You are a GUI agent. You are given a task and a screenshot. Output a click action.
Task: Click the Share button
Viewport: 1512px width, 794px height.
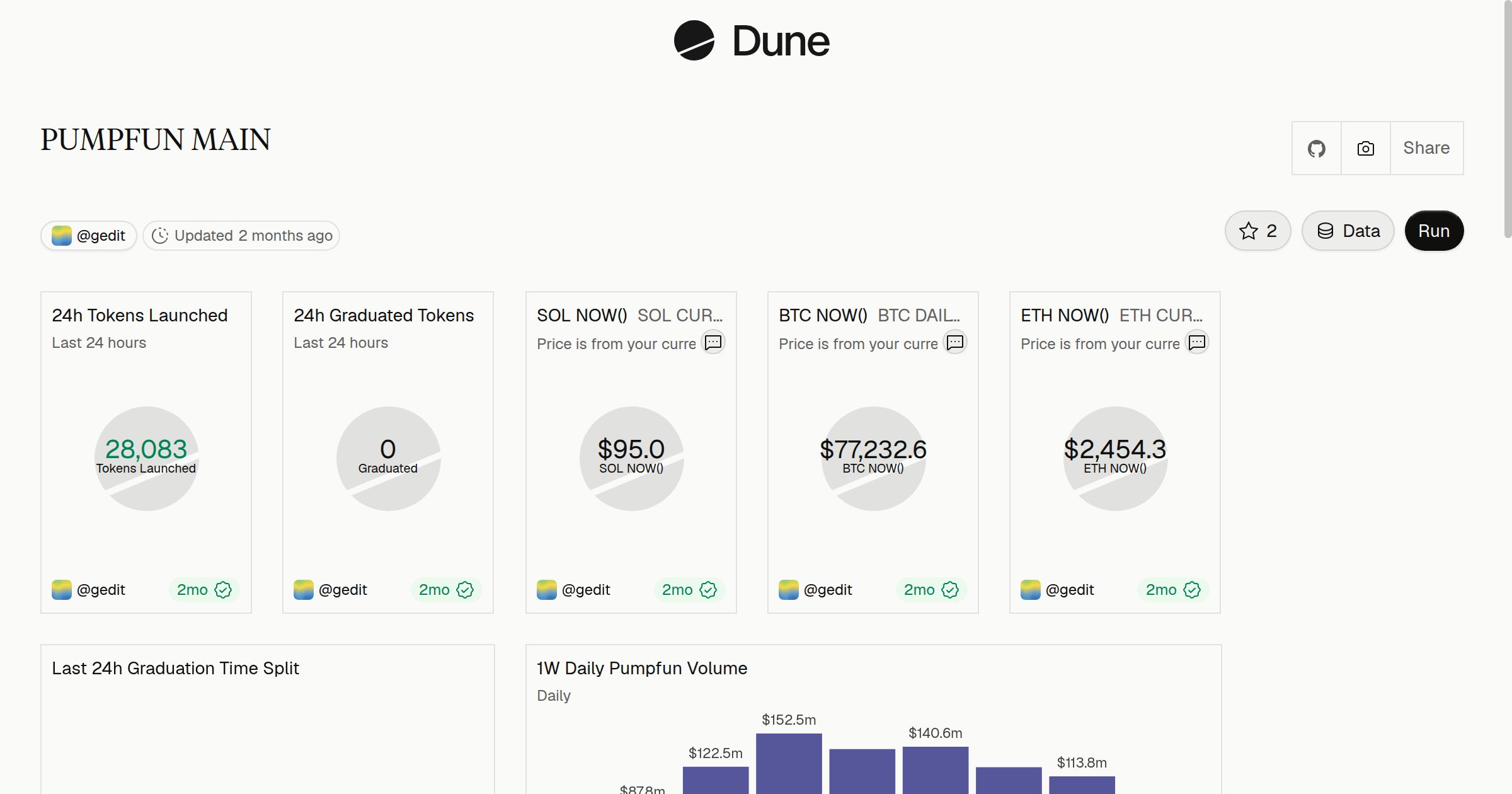[1426, 149]
